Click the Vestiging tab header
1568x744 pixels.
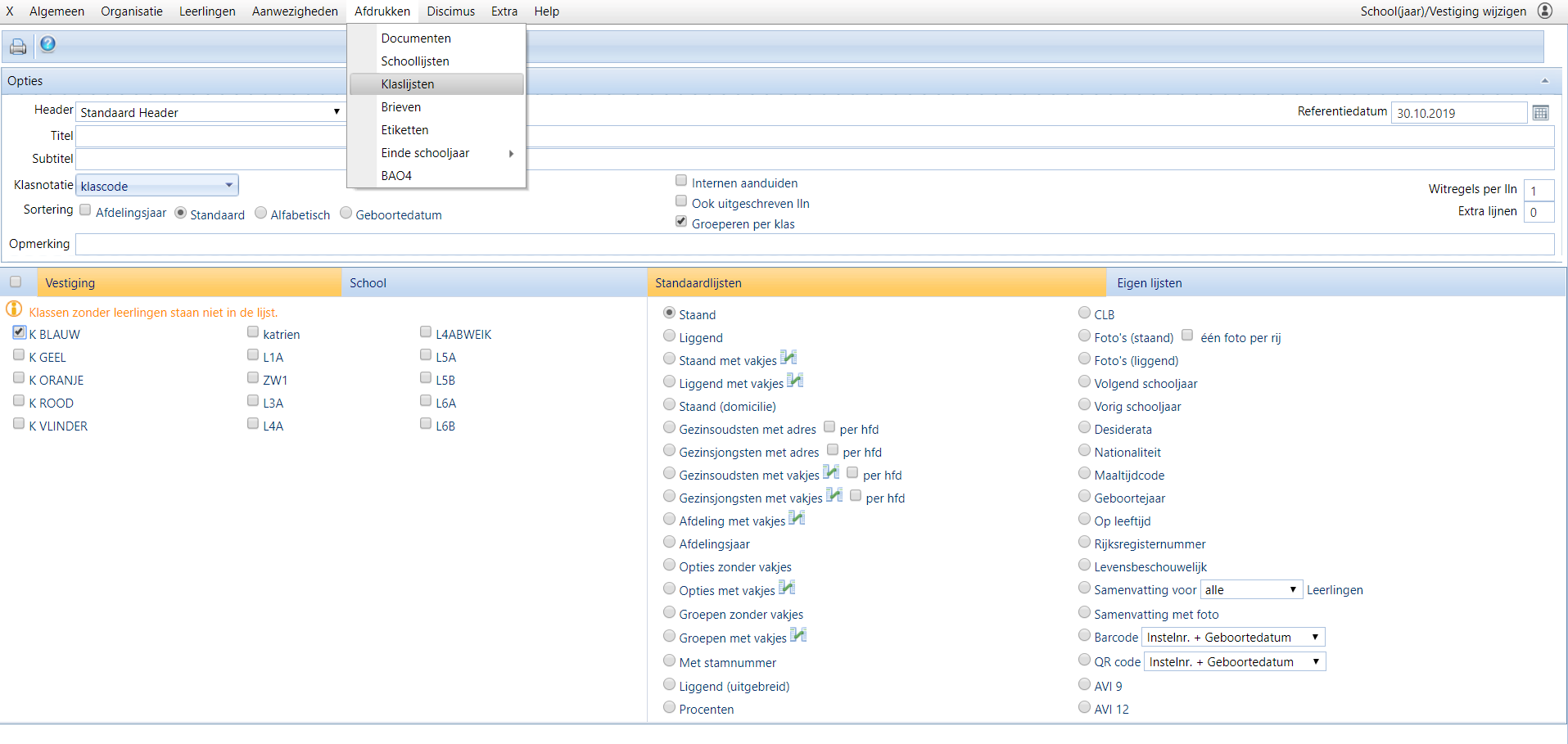189,282
